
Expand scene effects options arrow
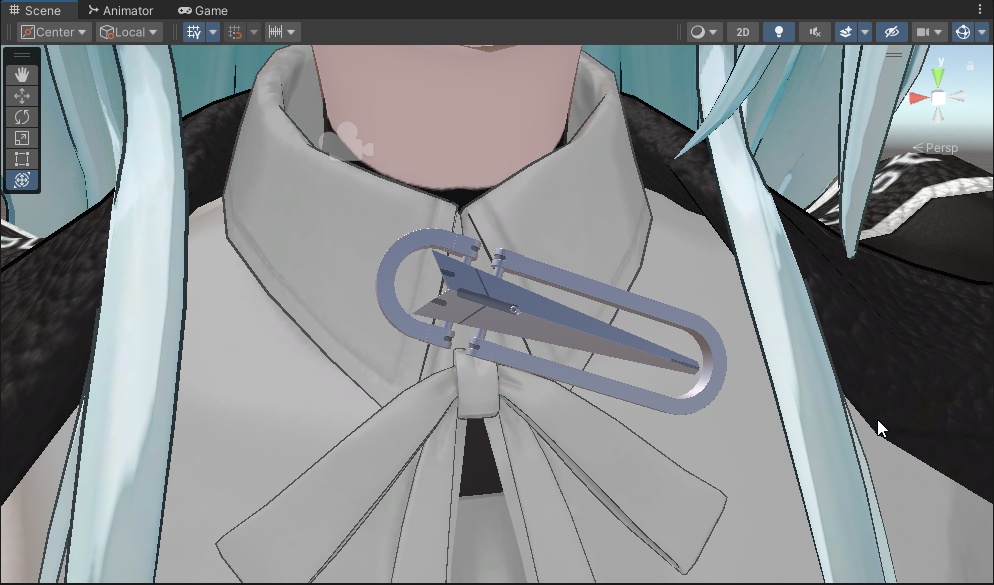coord(865,32)
